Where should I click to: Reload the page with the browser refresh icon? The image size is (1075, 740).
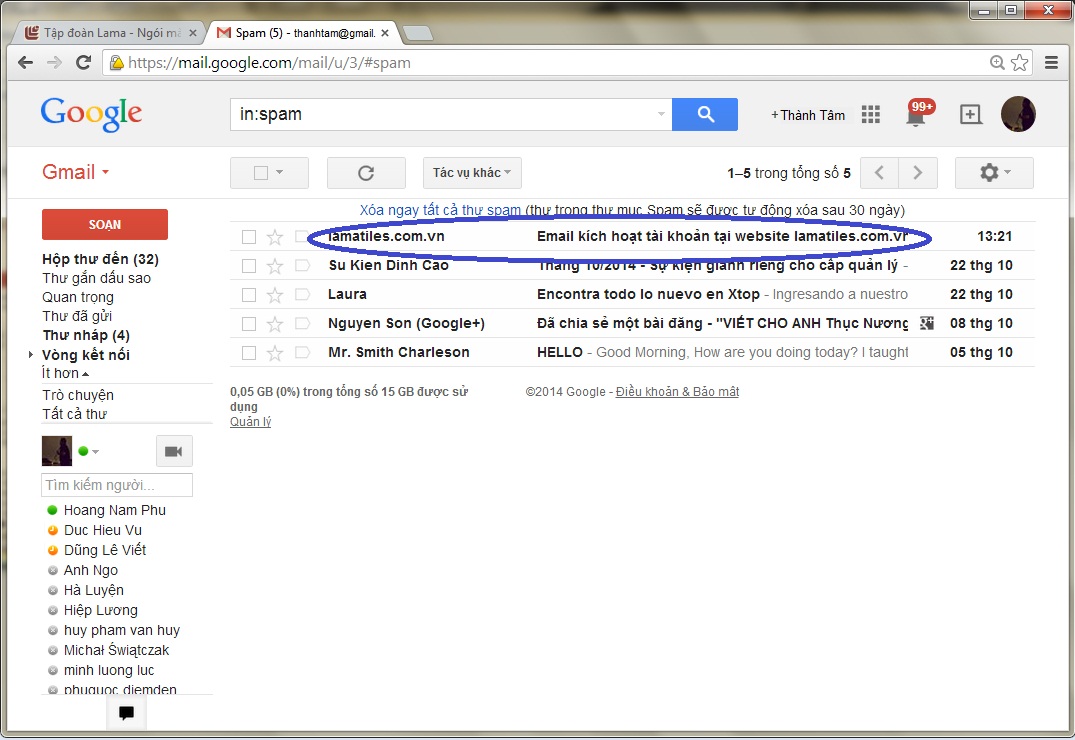point(84,62)
